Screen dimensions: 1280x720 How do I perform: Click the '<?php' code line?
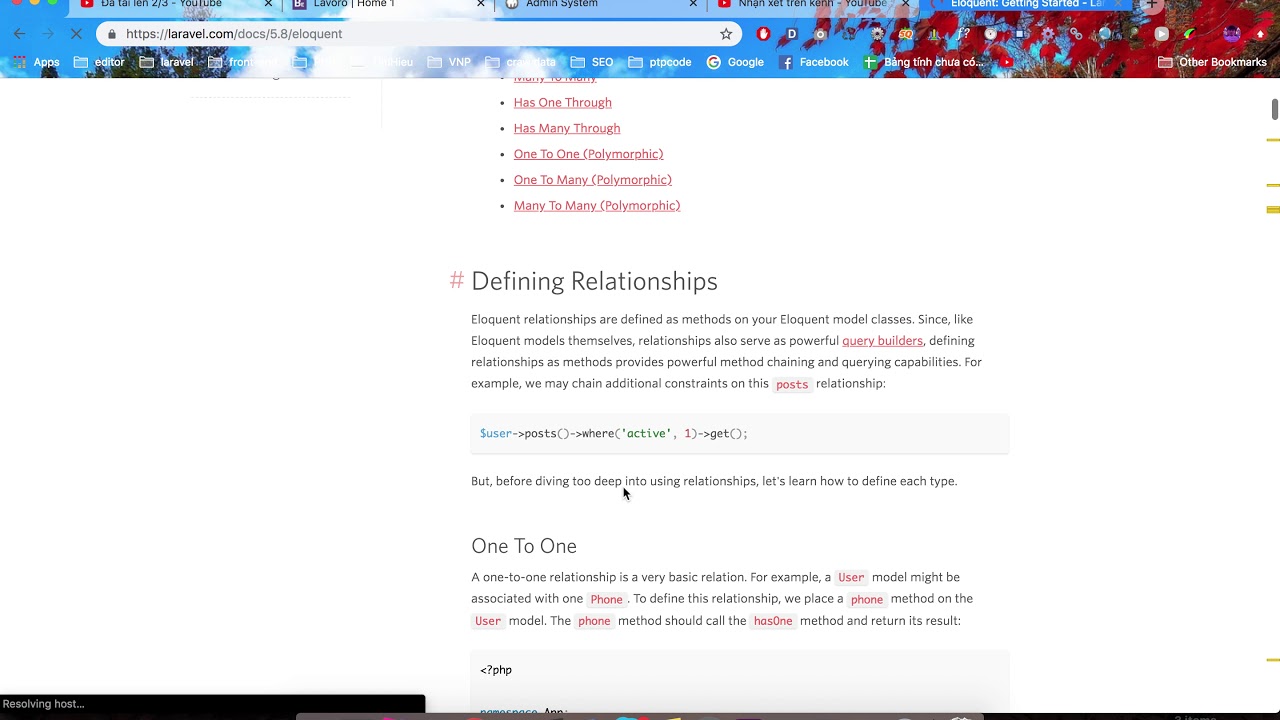[x=496, y=670]
